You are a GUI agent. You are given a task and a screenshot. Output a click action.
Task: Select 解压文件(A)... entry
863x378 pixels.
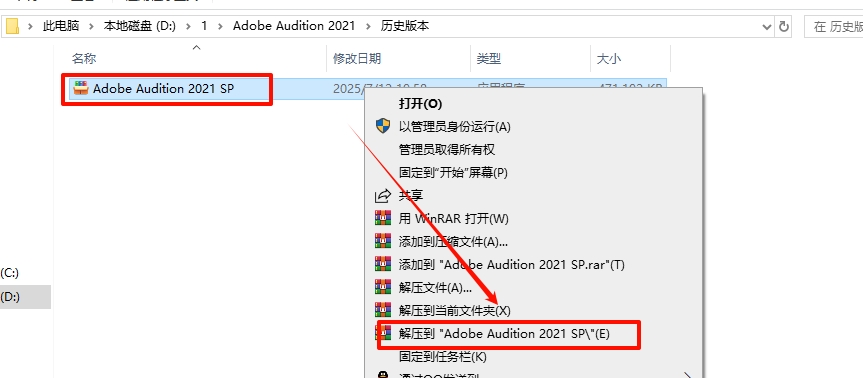tap(435, 288)
